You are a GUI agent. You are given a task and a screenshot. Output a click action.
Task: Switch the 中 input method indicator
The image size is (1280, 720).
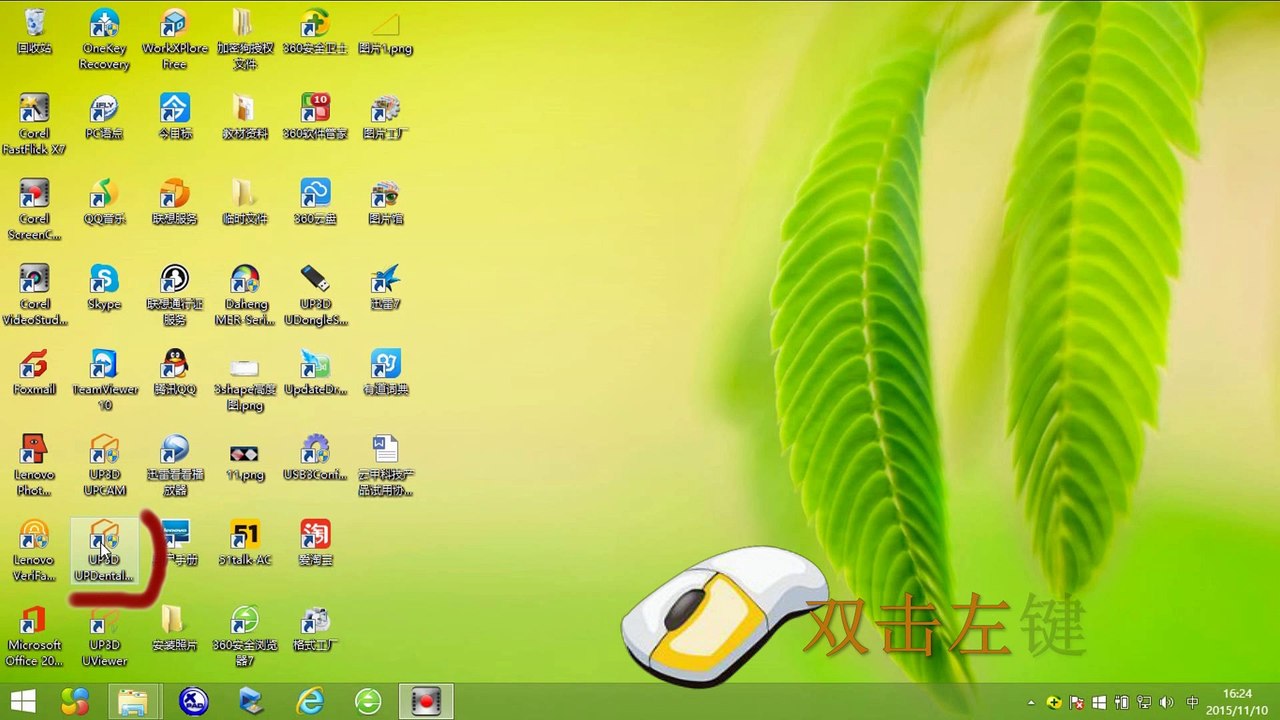tap(1192, 703)
